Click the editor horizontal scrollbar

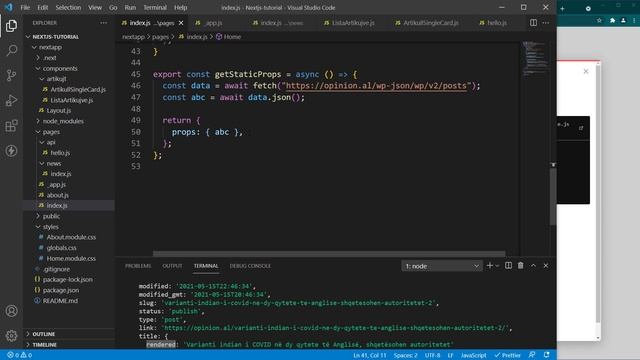point(329,253)
